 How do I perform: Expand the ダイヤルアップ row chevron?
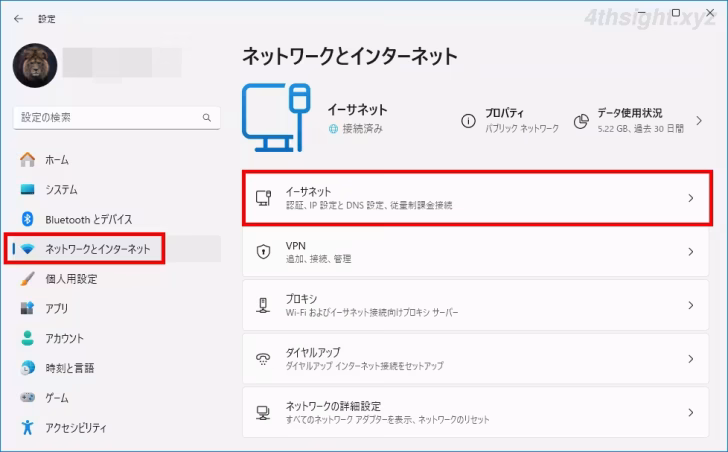(691, 359)
